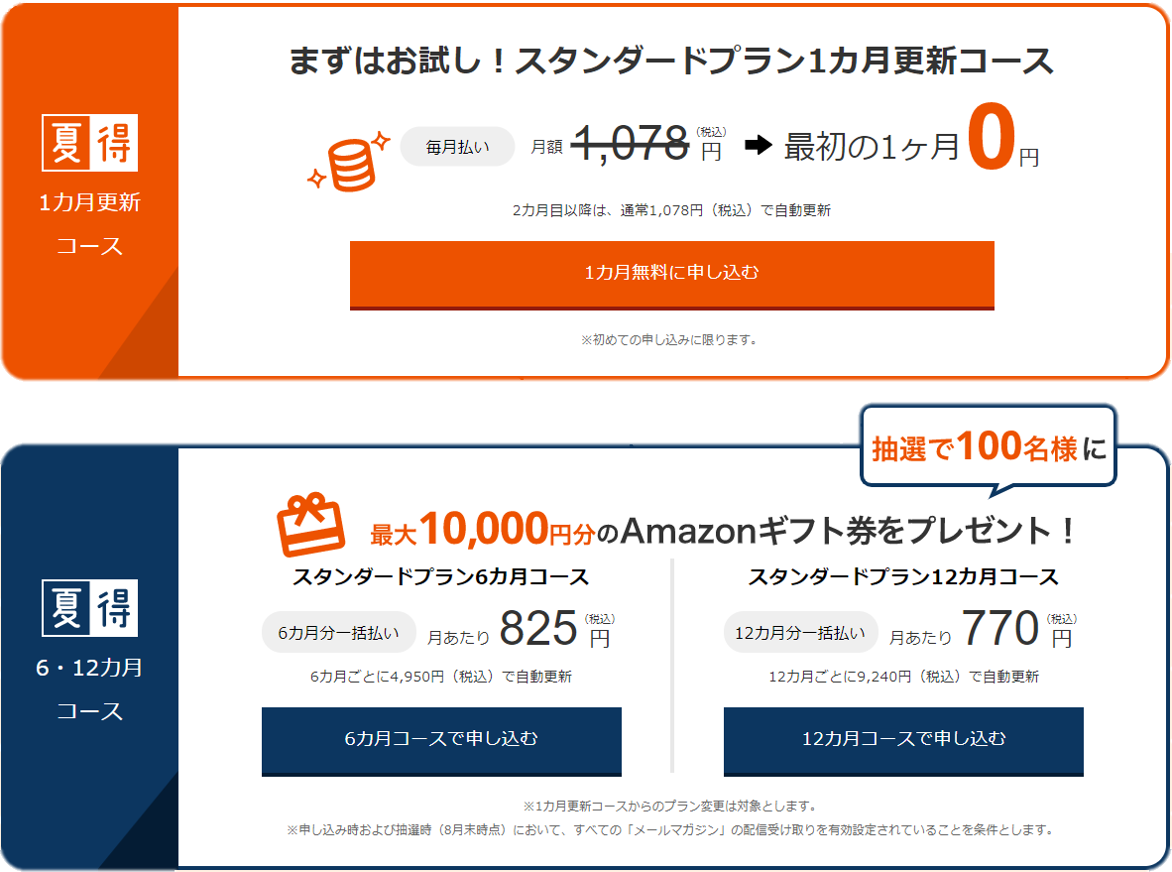
Task: Select the '12カ月分一括払い' pill label
Action: click(x=800, y=632)
